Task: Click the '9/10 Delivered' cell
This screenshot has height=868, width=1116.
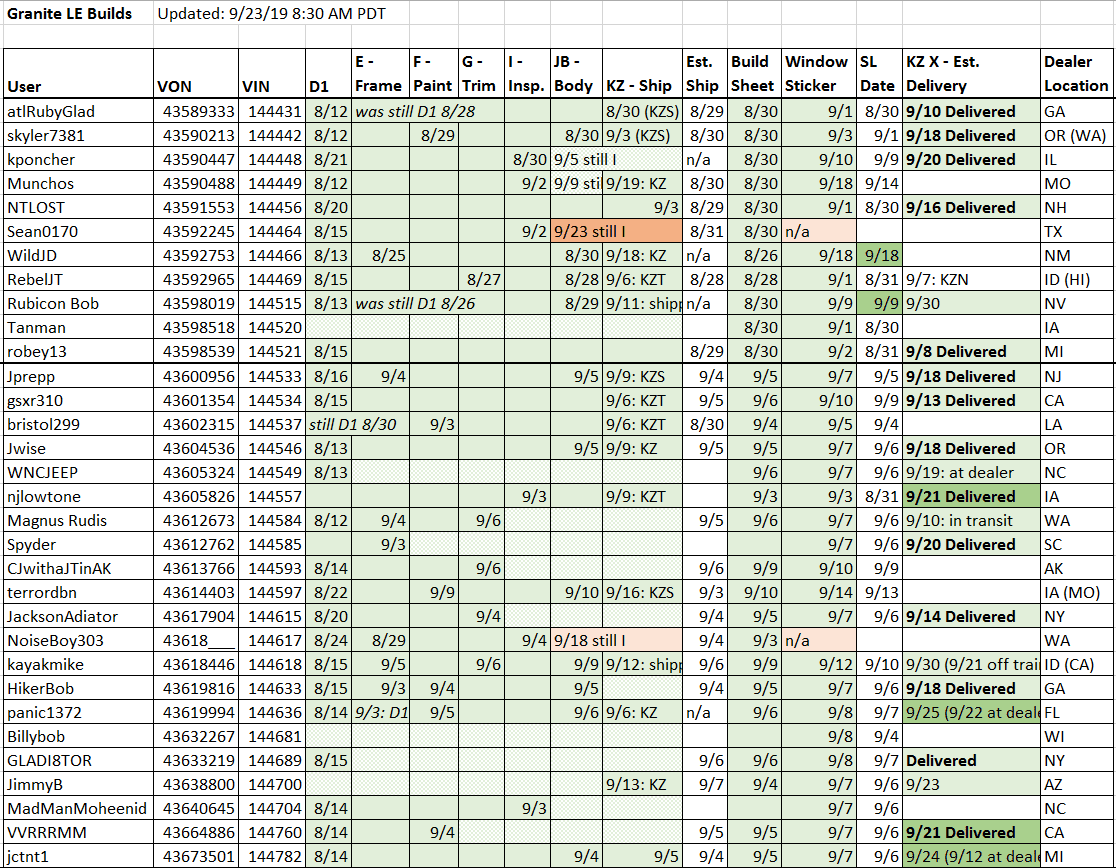Action: click(x=972, y=111)
